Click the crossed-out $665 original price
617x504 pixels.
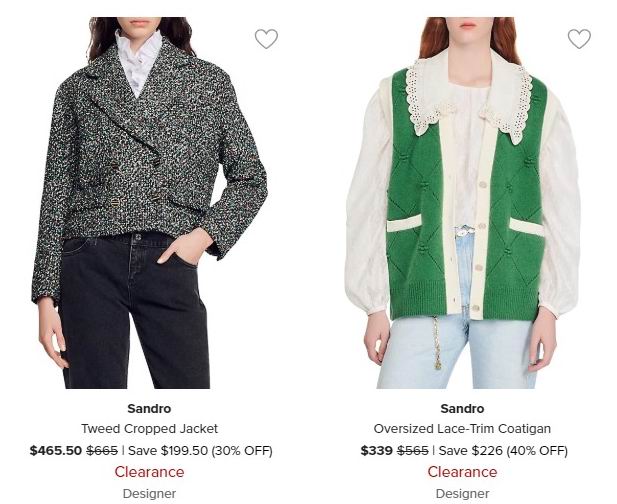tap(102, 451)
